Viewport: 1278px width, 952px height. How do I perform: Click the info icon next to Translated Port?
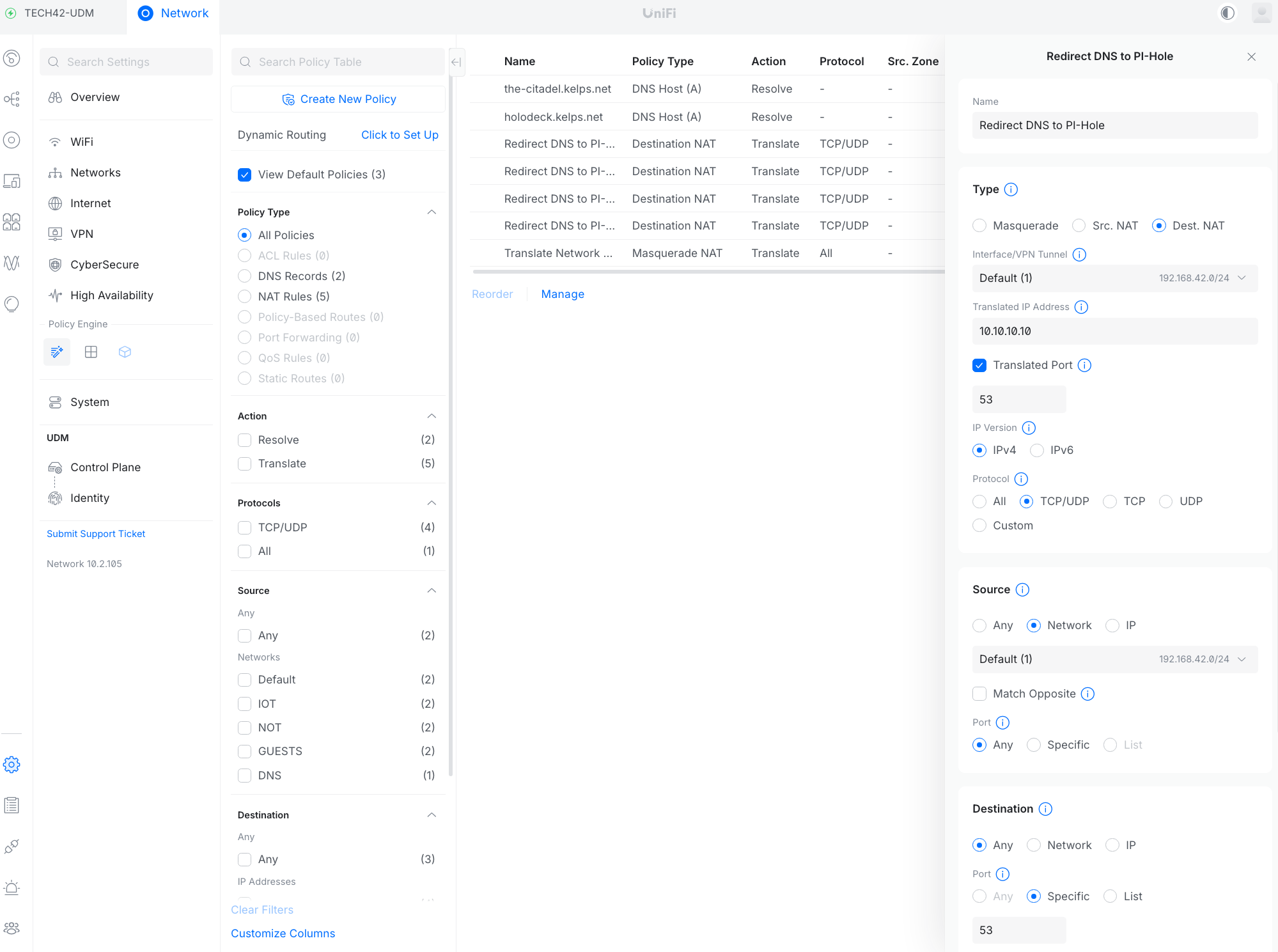point(1084,365)
